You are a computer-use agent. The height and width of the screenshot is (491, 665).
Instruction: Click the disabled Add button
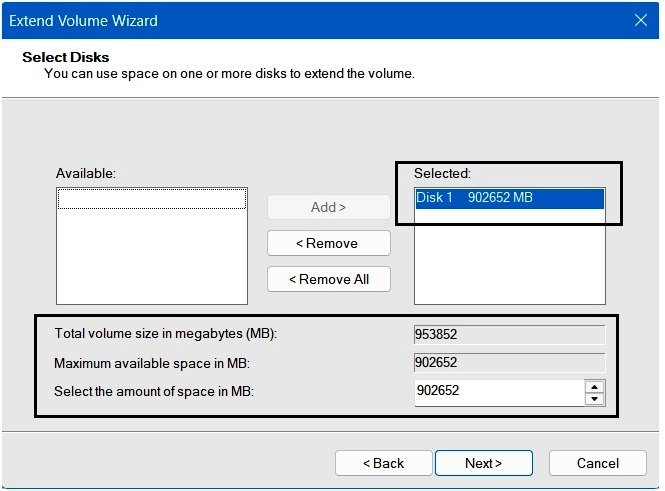click(329, 207)
